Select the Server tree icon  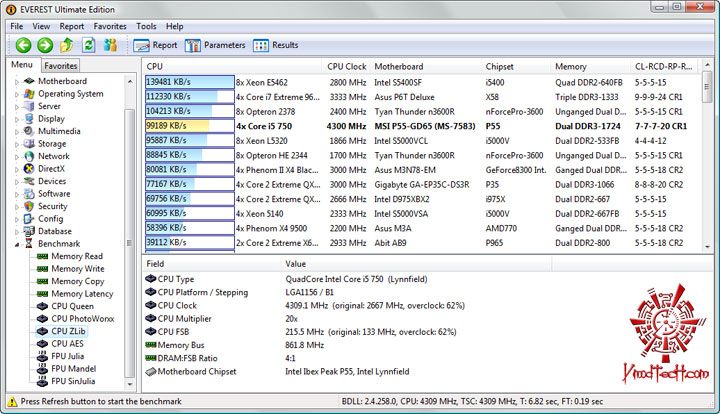pos(29,106)
